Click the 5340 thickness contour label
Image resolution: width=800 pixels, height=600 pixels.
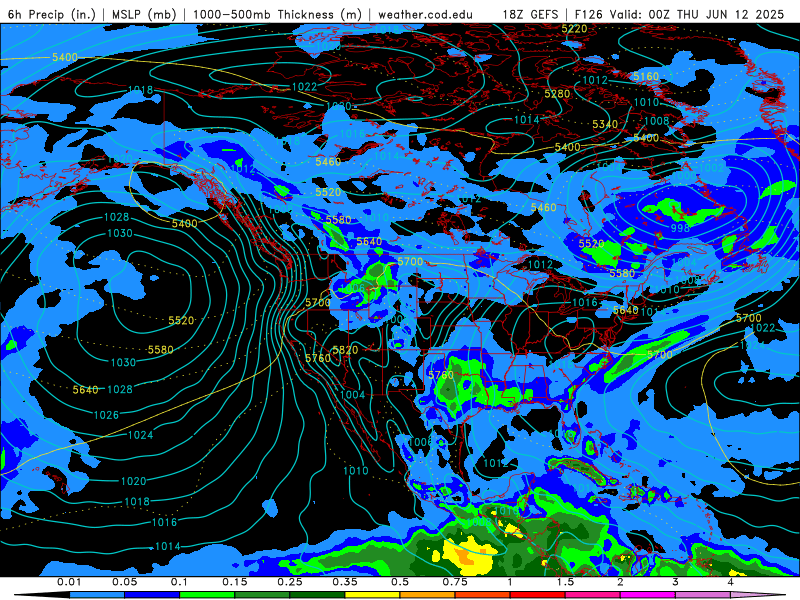[x=605, y=124]
